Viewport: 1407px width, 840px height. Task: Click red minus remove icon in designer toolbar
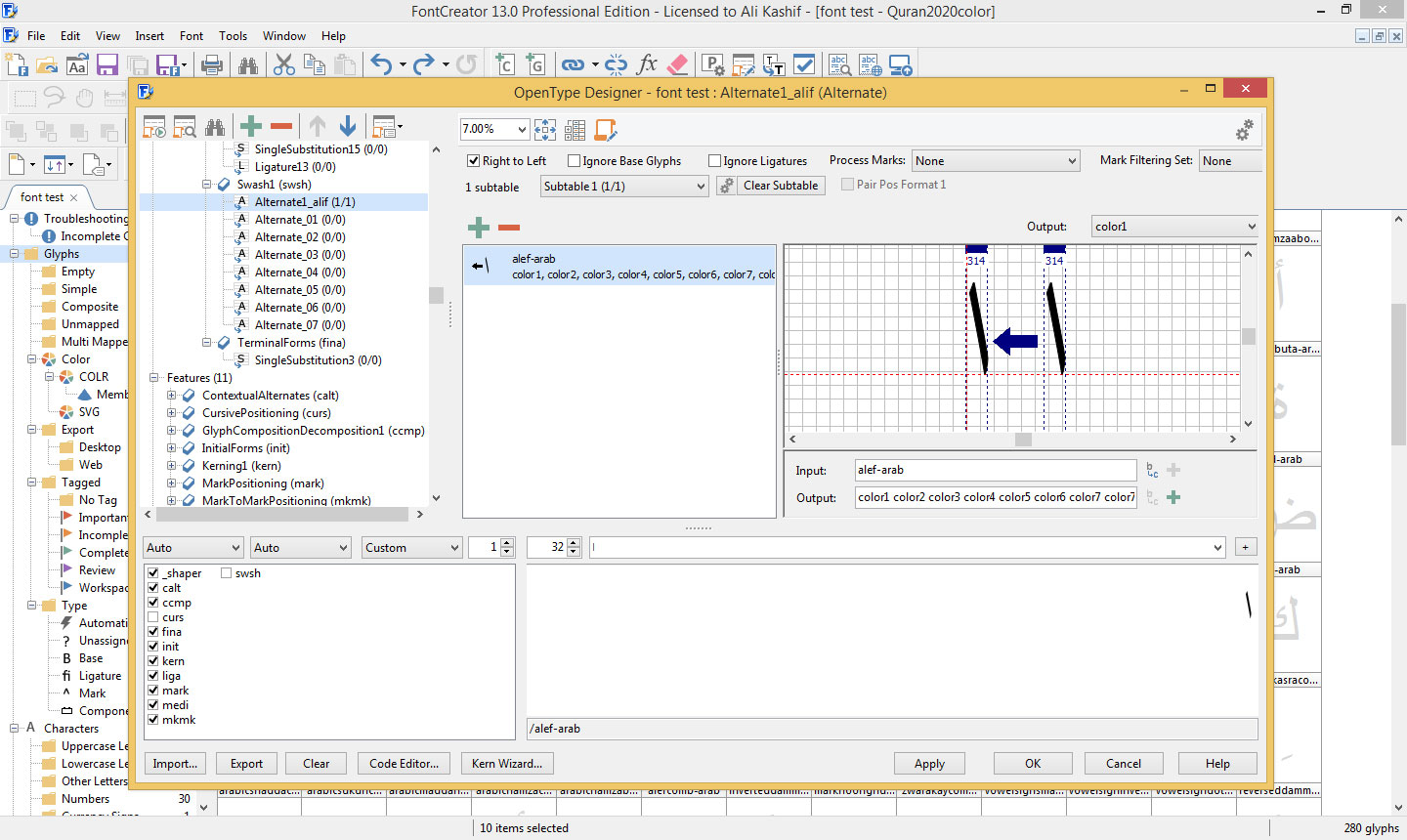click(x=281, y=127)
